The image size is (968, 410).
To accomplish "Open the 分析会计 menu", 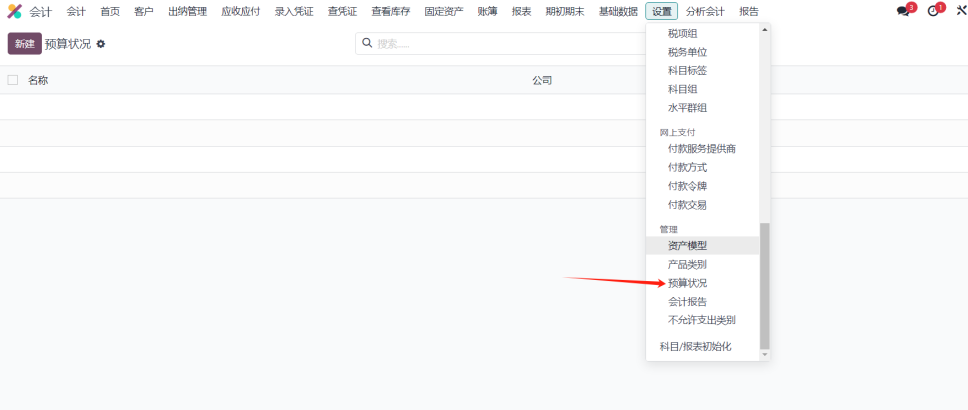I will click(705, 11).
